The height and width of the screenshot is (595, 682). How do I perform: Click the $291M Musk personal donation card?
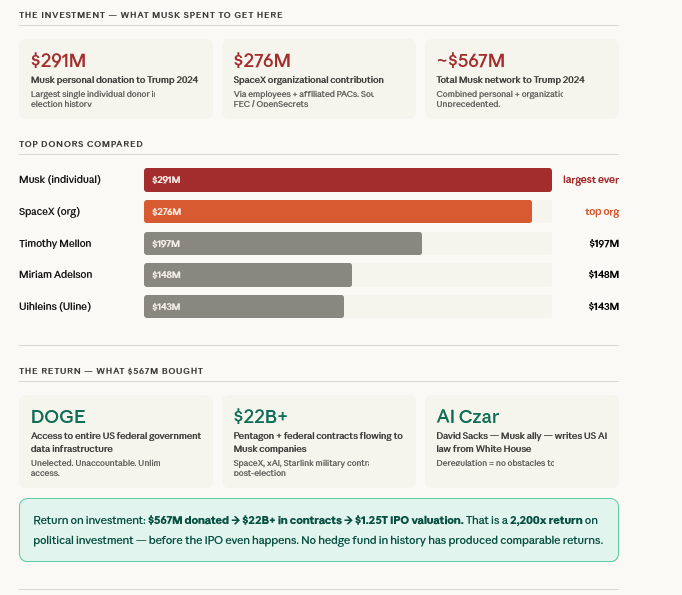116,79
